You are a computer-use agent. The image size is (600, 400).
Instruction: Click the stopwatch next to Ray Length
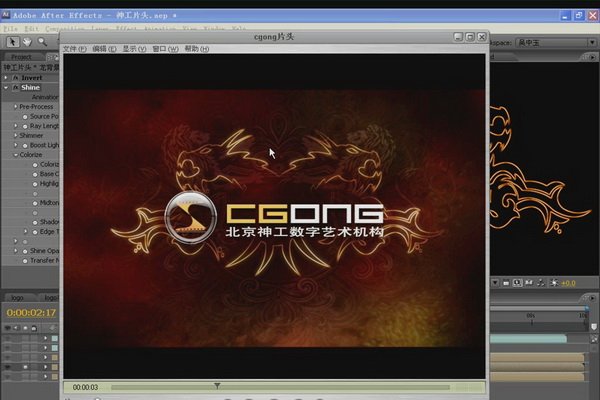point(26,126)
